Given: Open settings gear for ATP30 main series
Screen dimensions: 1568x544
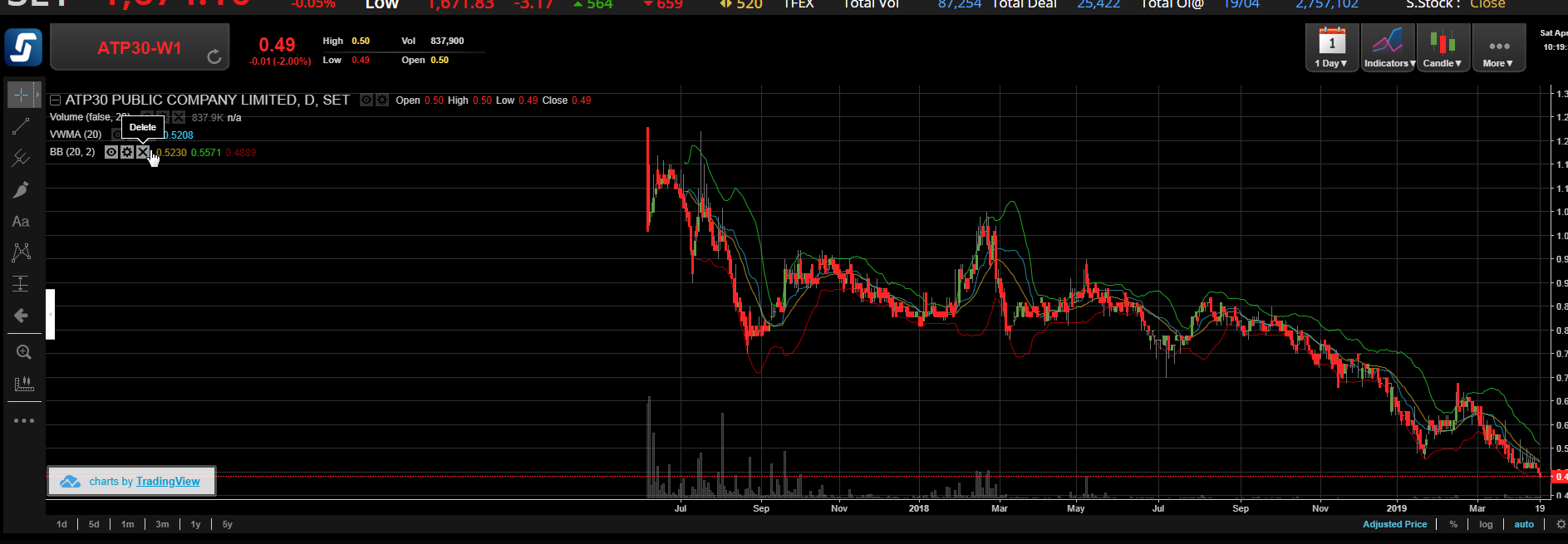Looking at the screenshot, I should (x=382, y=100).
